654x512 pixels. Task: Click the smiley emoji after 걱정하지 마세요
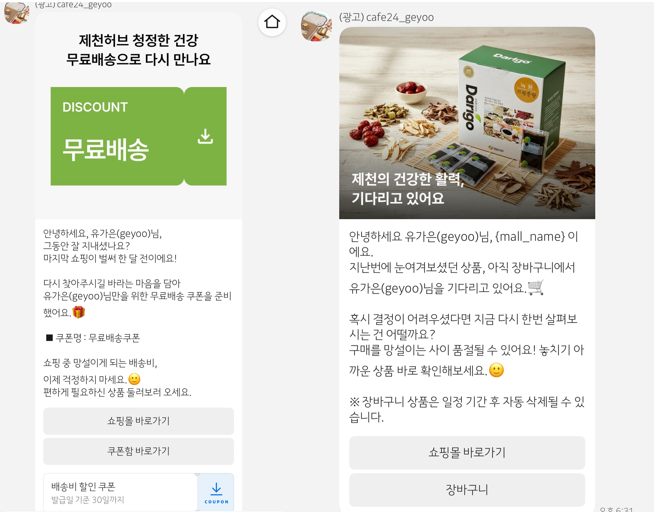134,379
